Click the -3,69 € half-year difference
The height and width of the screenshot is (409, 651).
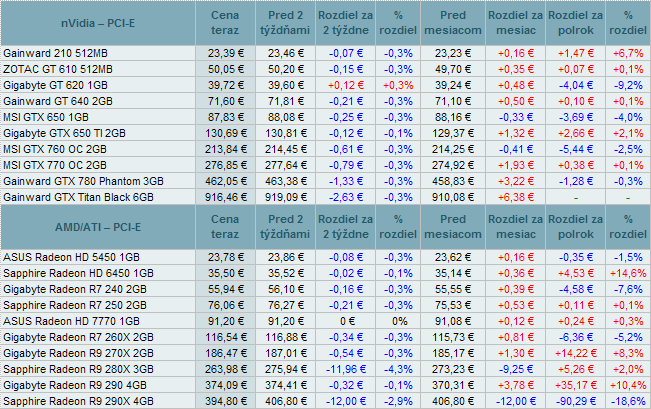(x=575, y=118)
